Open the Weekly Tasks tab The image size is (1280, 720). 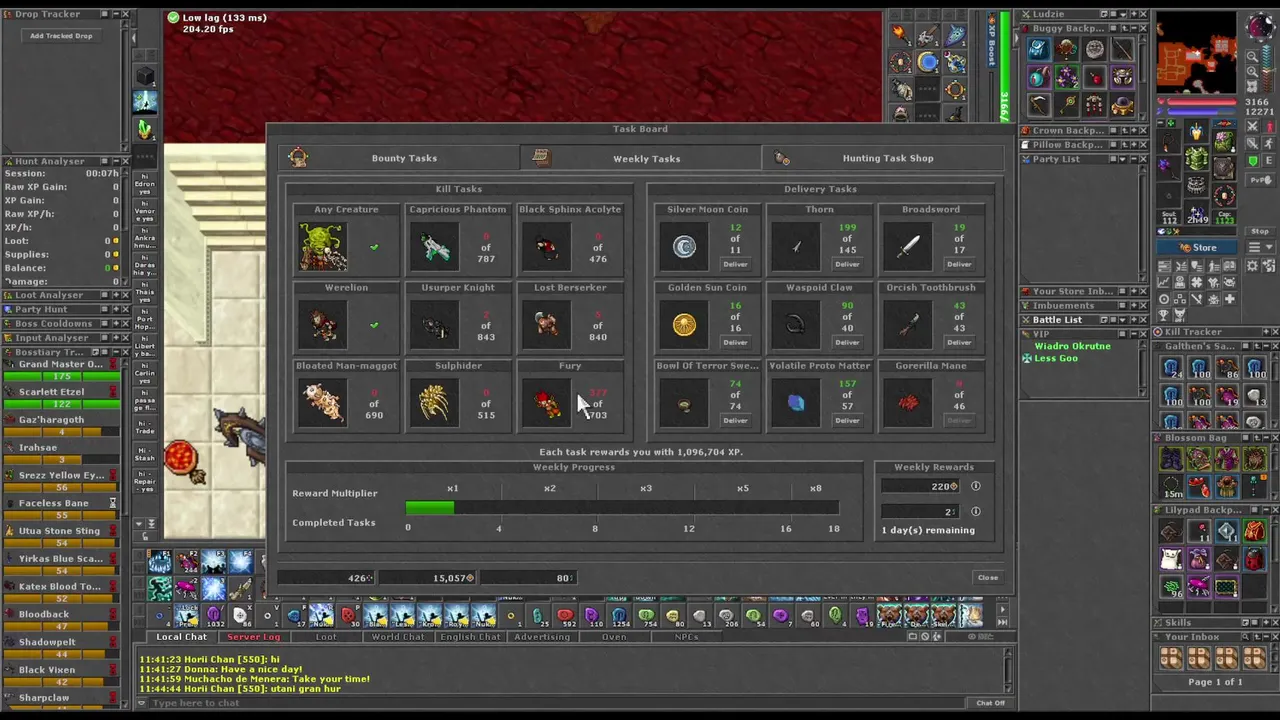pyautogui.click(x=640, y=158)
